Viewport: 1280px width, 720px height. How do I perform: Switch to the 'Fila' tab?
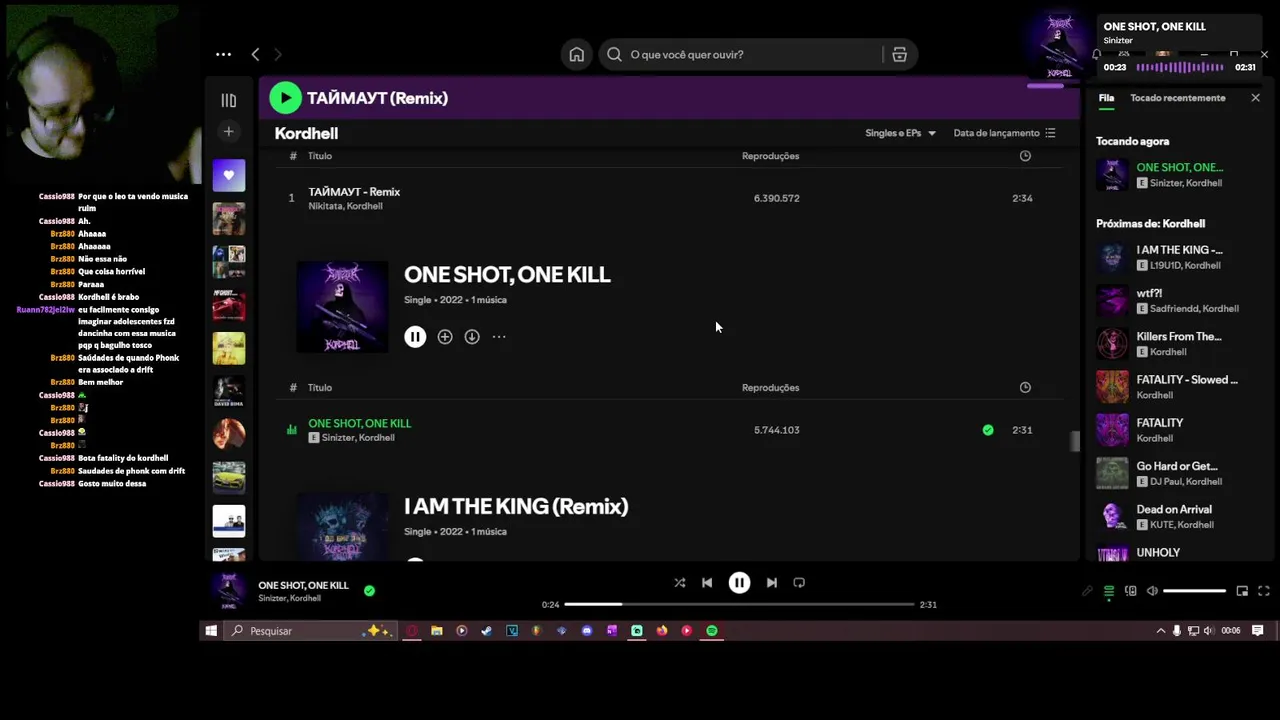(x=1106, y=98)
